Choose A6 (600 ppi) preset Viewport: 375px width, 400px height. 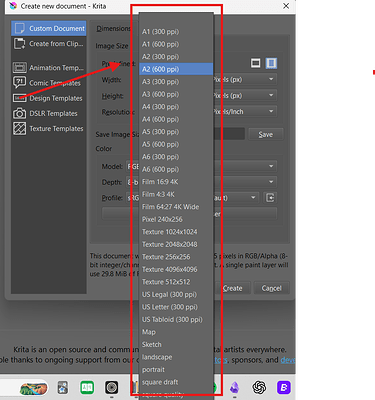176,169
